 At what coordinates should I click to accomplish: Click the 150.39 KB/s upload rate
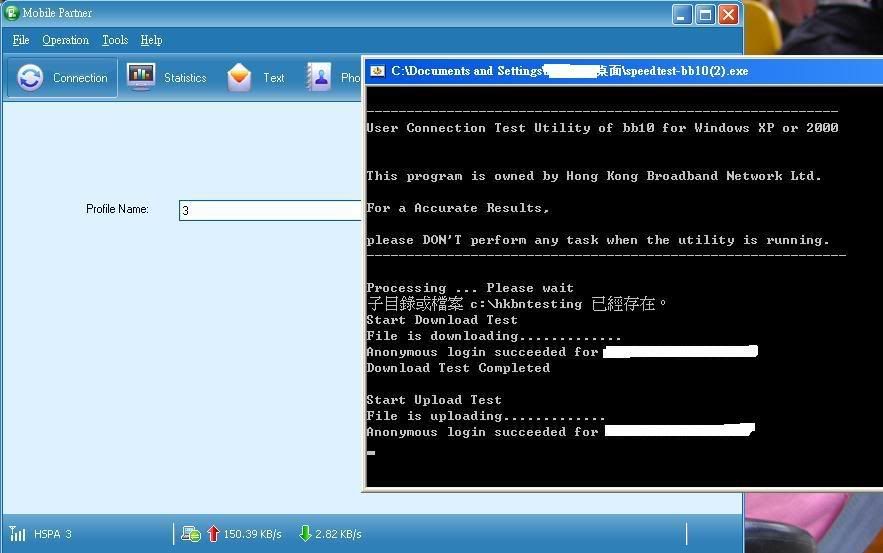tap(252, 534)
